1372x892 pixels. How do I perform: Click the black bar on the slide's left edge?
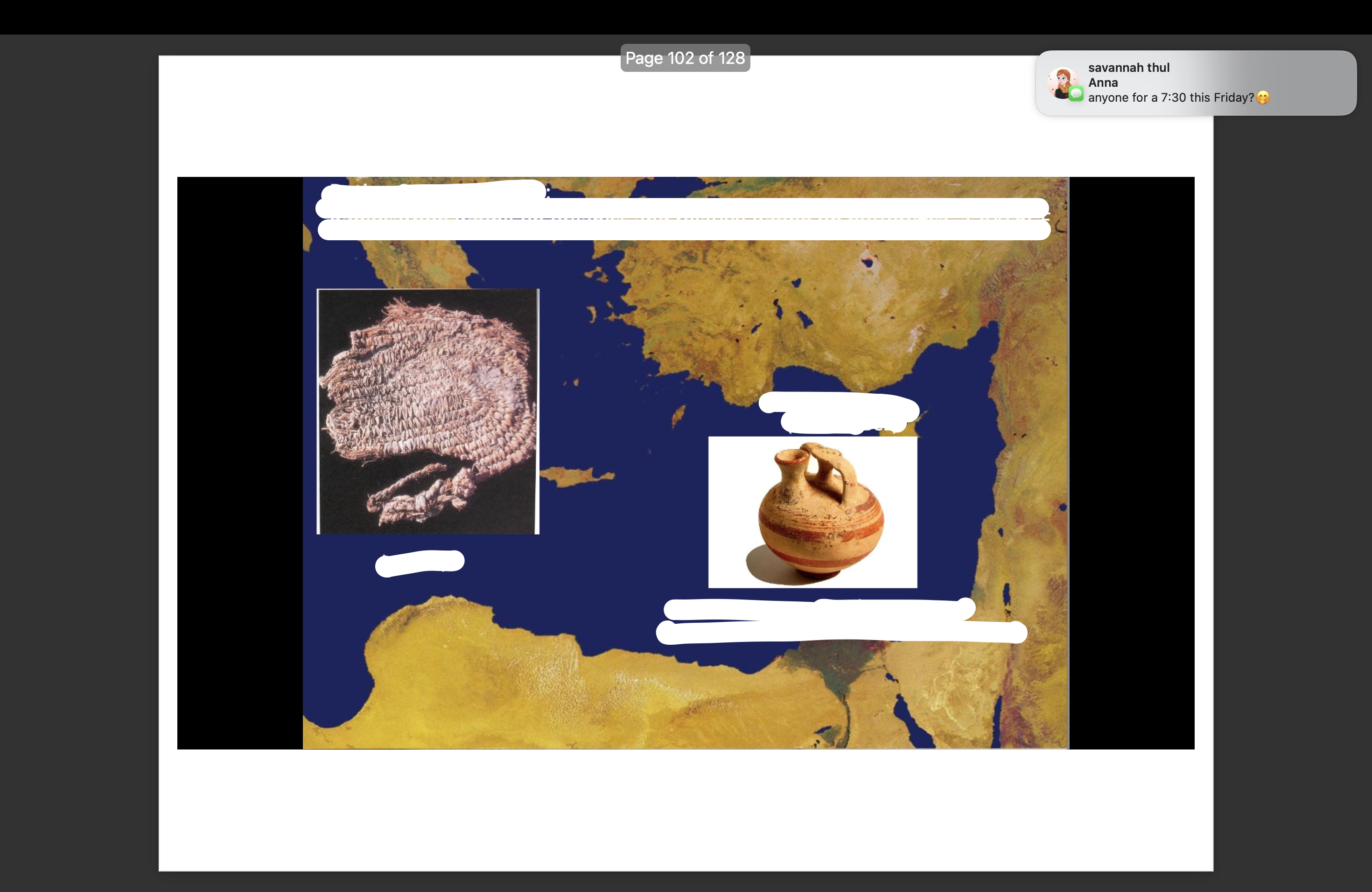click(x=238, y=461)
